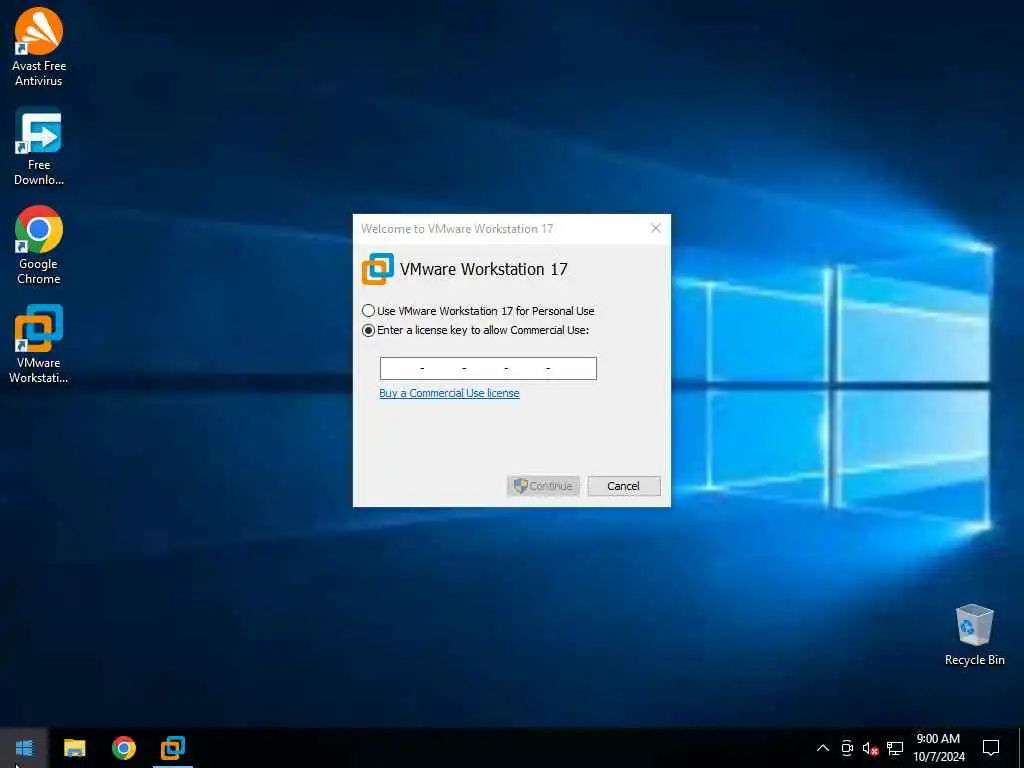The width and height of the screenshot is (1024, 768).
Task: Click the VMware Workstation taskbar icon
Action: 173,748
